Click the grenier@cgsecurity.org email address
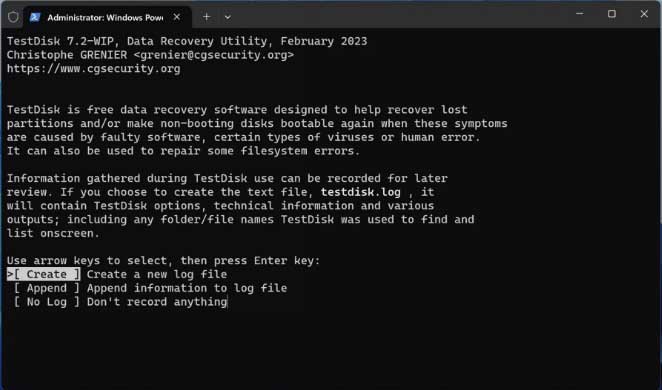This screenshot has width=662, height=390. (x=214, y=55)
